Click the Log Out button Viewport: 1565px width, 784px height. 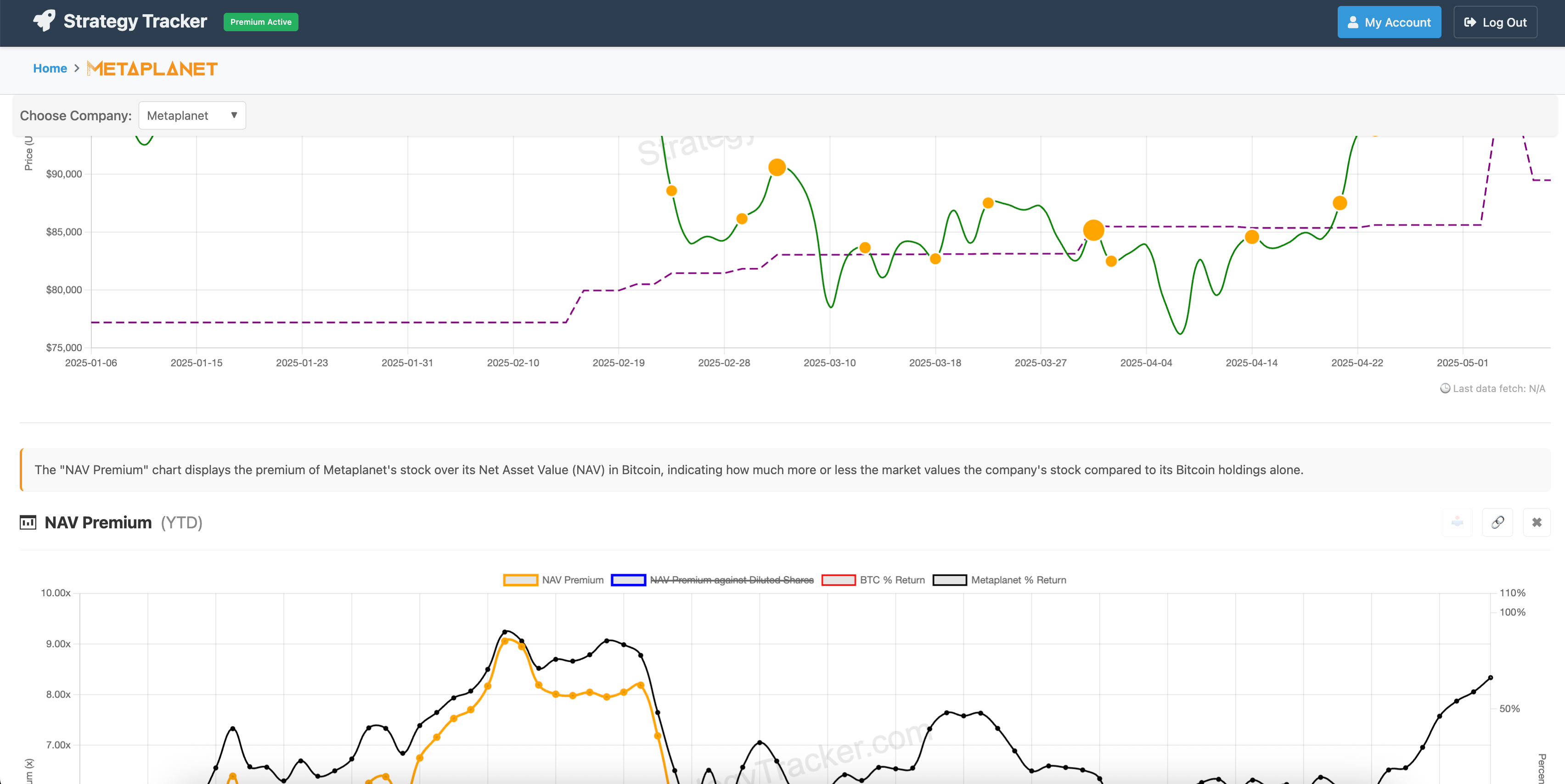(x=1495, y=22)
